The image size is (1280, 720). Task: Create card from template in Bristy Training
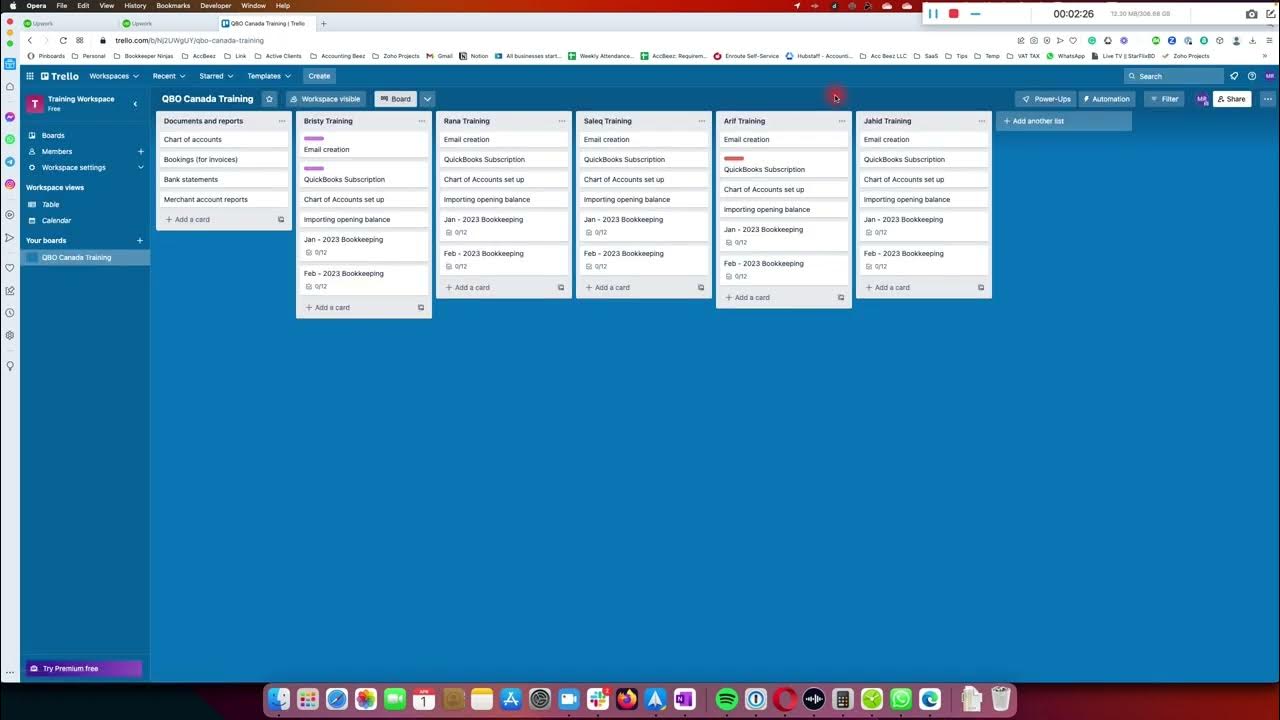tap(421, 307)
